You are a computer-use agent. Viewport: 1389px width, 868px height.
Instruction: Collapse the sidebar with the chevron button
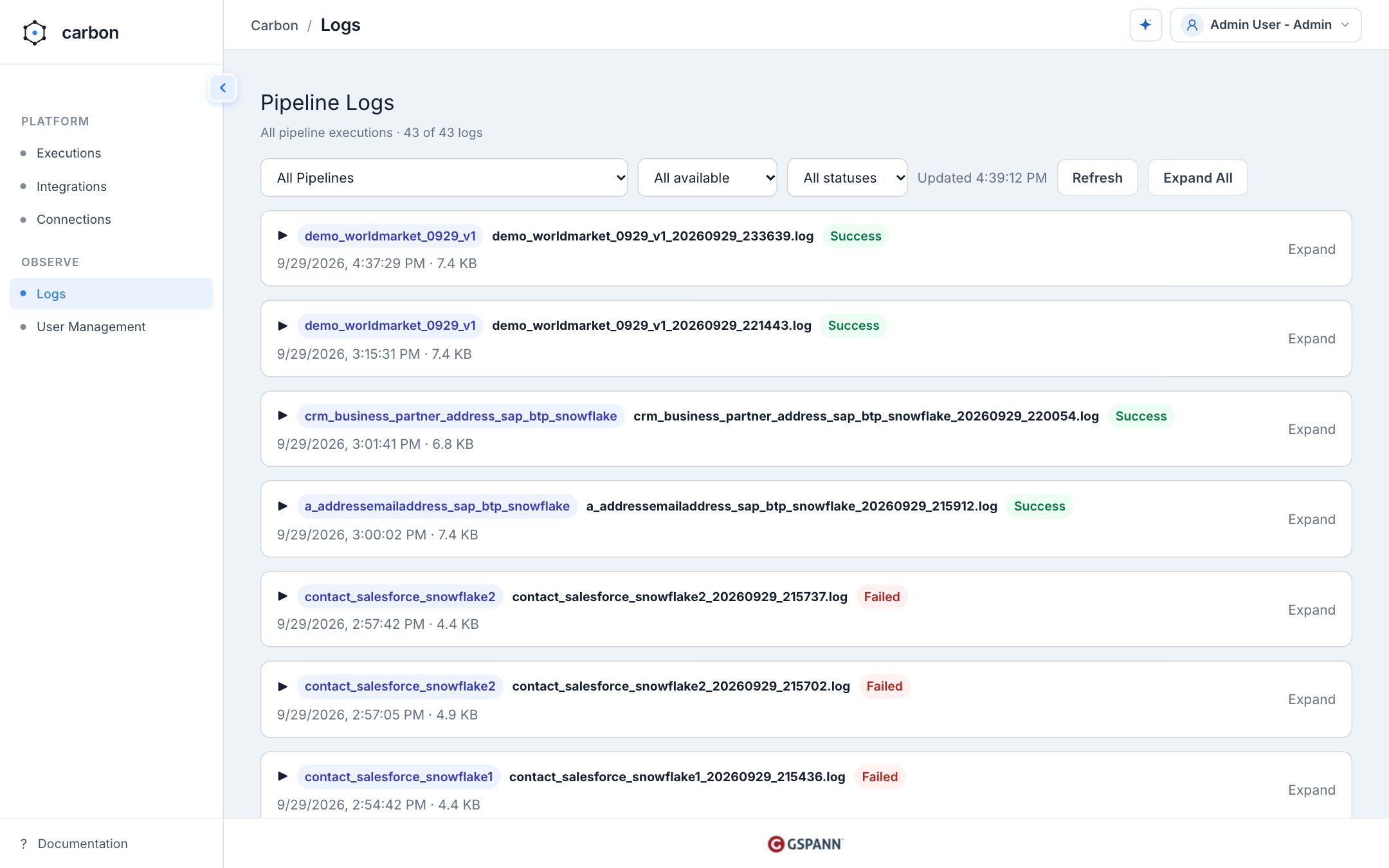(x=222, y=88)
